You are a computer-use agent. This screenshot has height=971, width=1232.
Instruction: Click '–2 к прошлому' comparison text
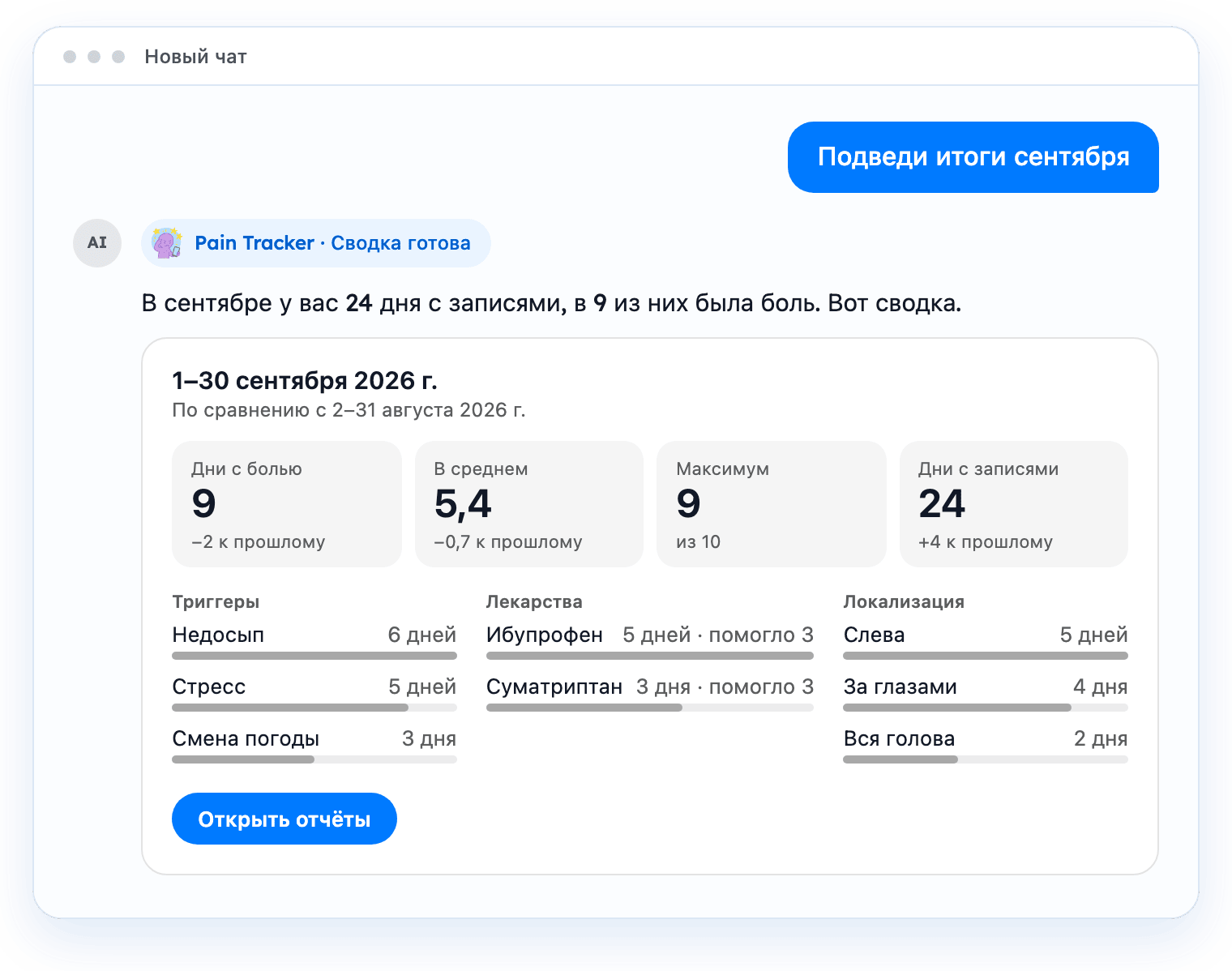pos(259,542)
